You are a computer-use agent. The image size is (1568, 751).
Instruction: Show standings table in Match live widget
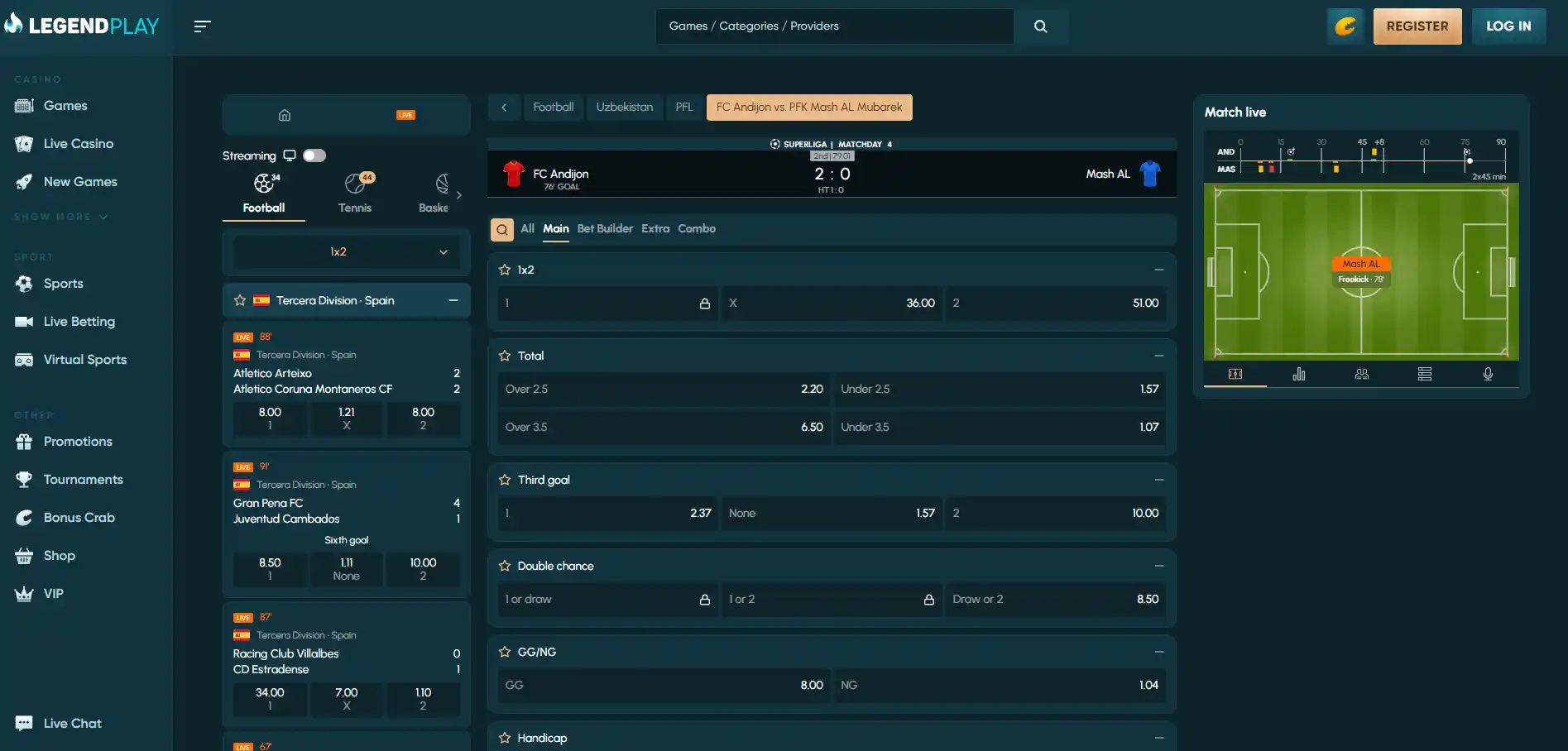click(1425, 375)
